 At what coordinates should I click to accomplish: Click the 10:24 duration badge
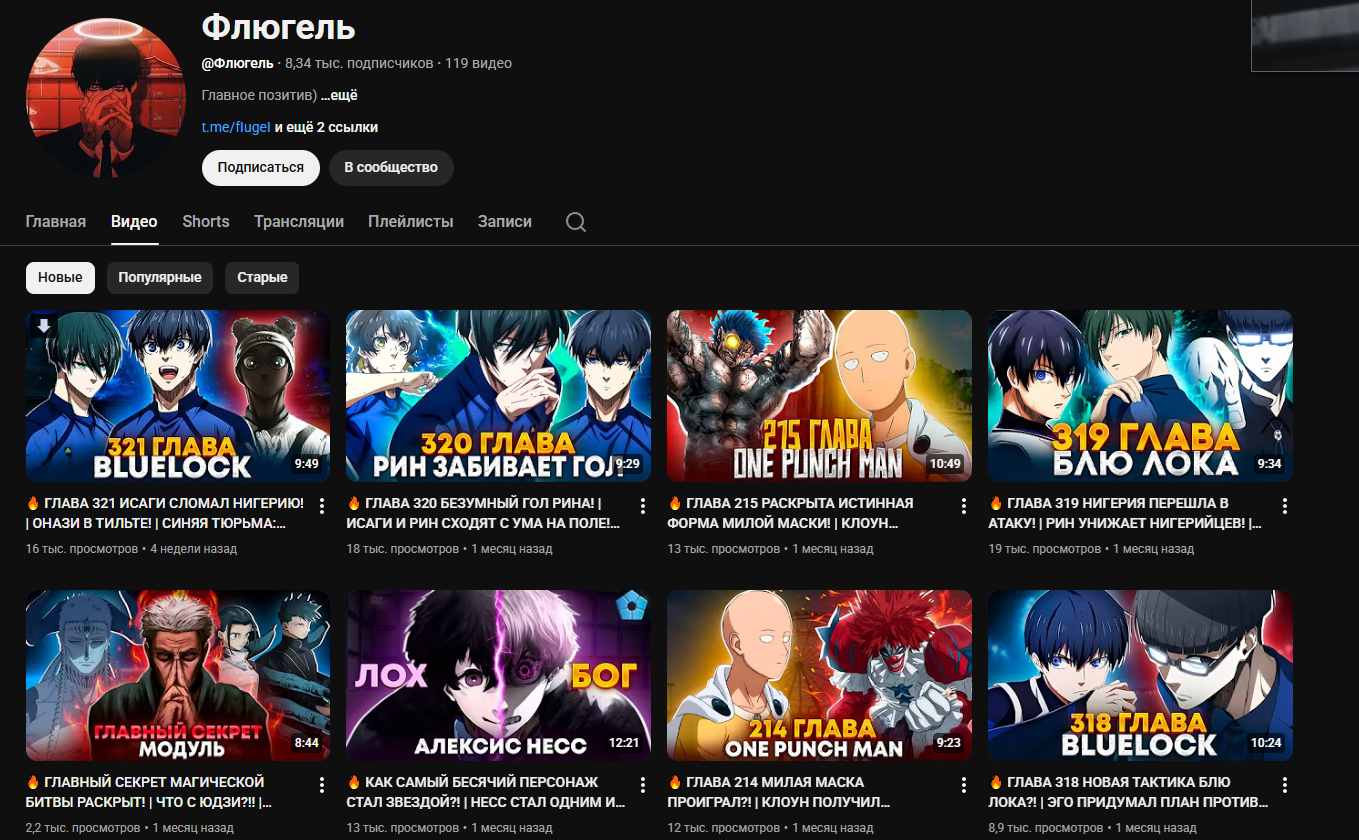click(1266, 743)
